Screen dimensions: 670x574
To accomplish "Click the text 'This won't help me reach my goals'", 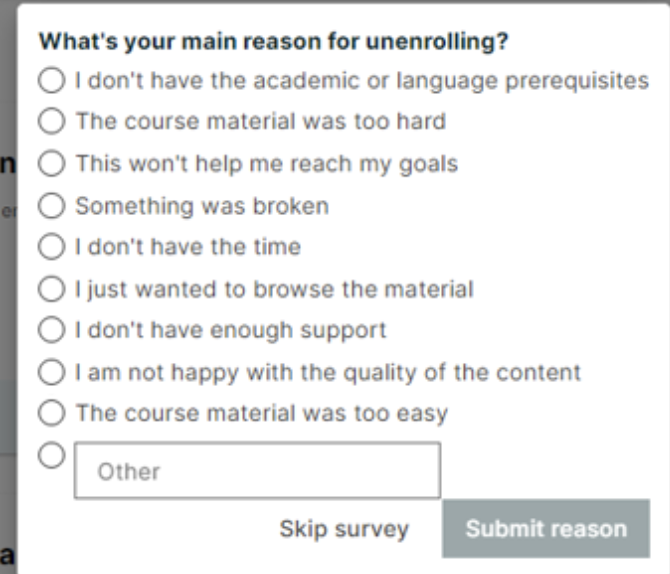I will pyautogui.click(x=267, y=164).
